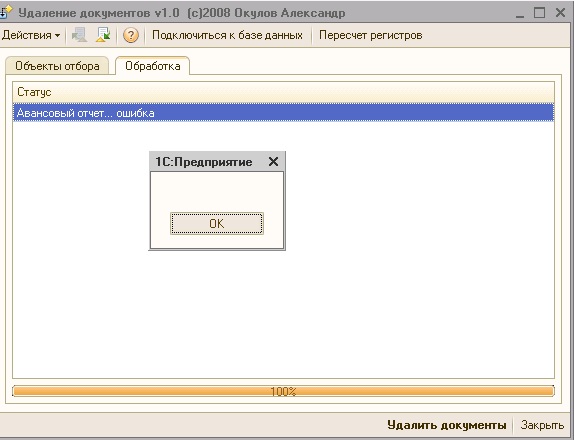The image size is (574, 440).
Task: Click the application icon in the title bar
Action: (x=5, y=12)
